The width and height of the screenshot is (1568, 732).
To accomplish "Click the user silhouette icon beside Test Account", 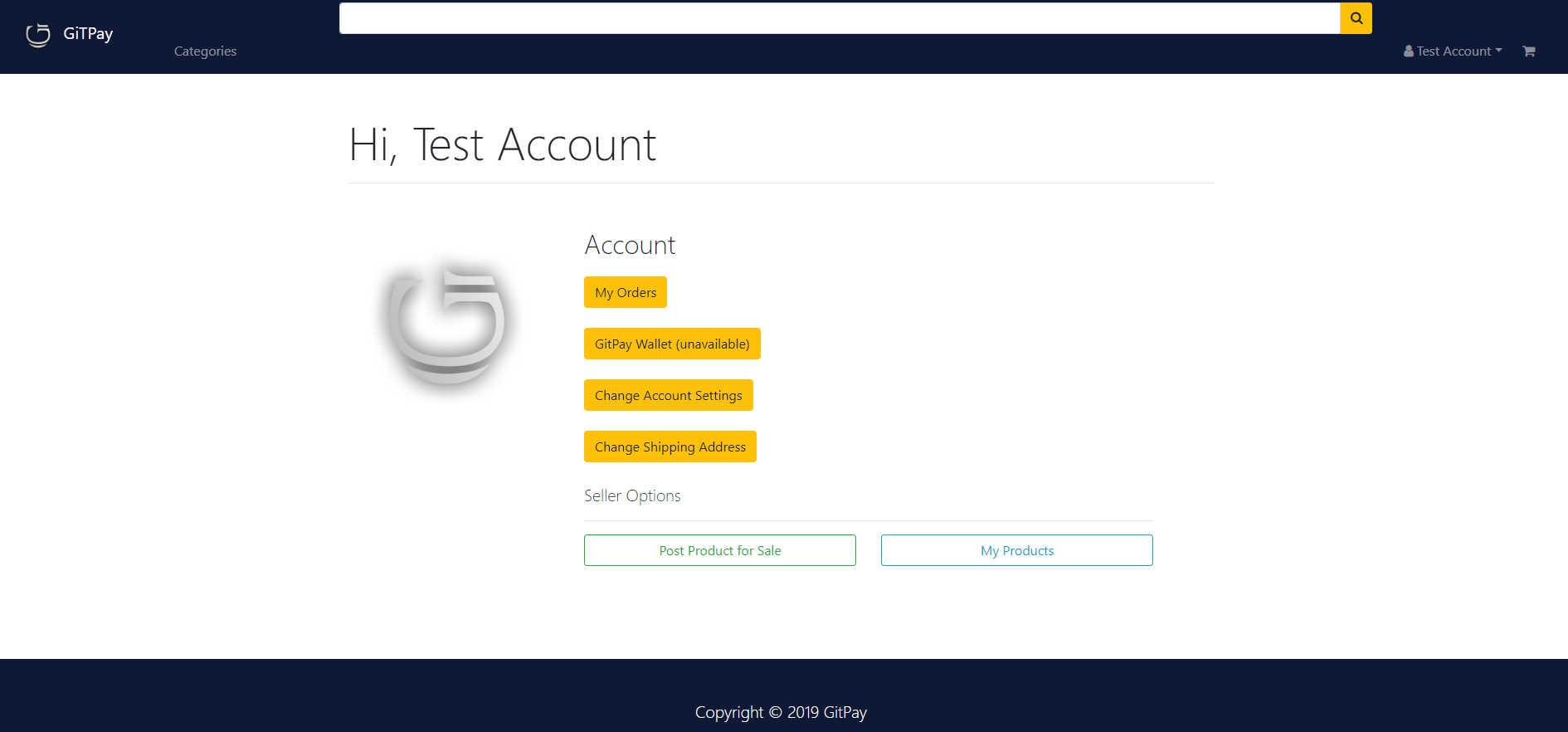I will coord(1409,51).
